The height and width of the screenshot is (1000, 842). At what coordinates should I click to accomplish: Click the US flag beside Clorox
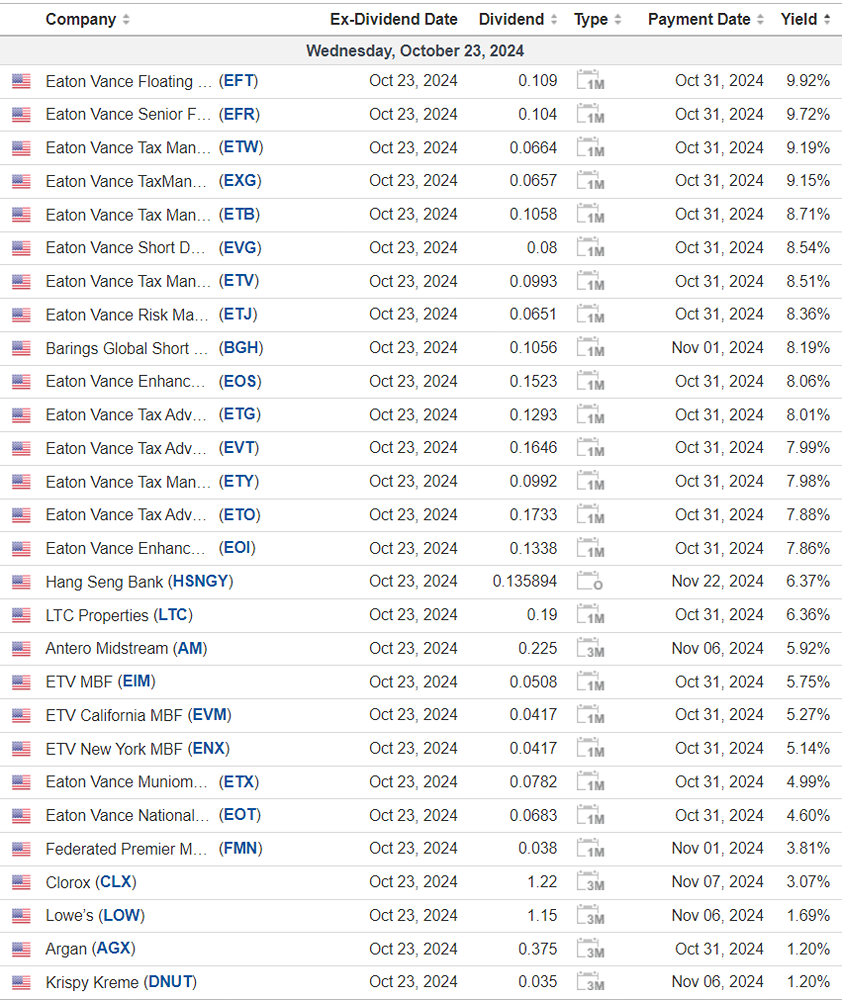coord(21,883)
